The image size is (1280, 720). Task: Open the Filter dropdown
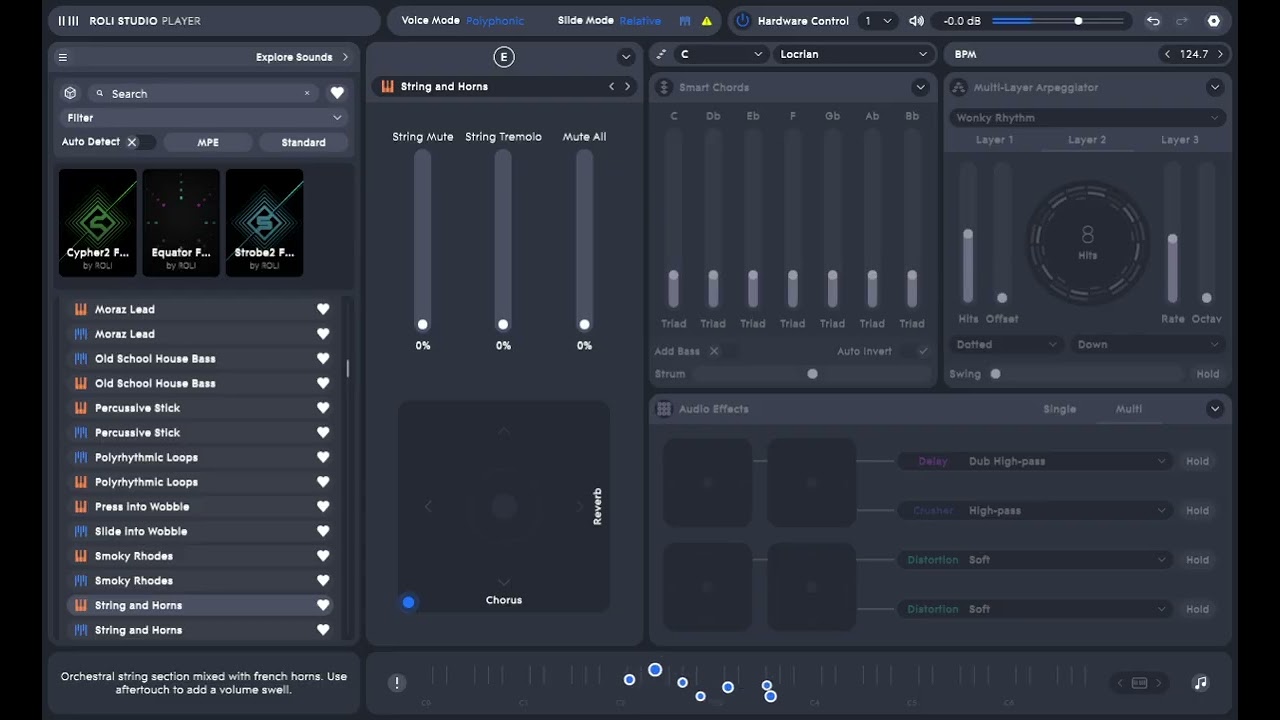pos(204,118)
